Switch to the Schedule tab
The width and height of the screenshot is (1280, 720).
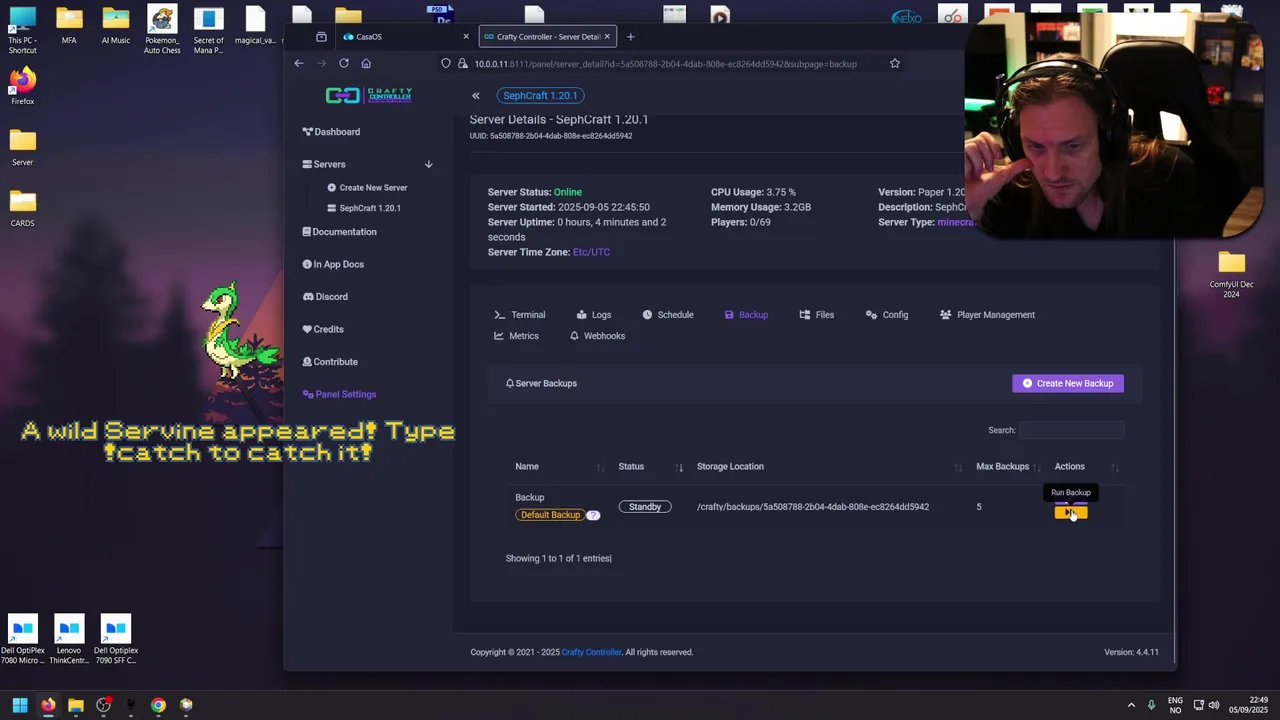coord(668,315)
